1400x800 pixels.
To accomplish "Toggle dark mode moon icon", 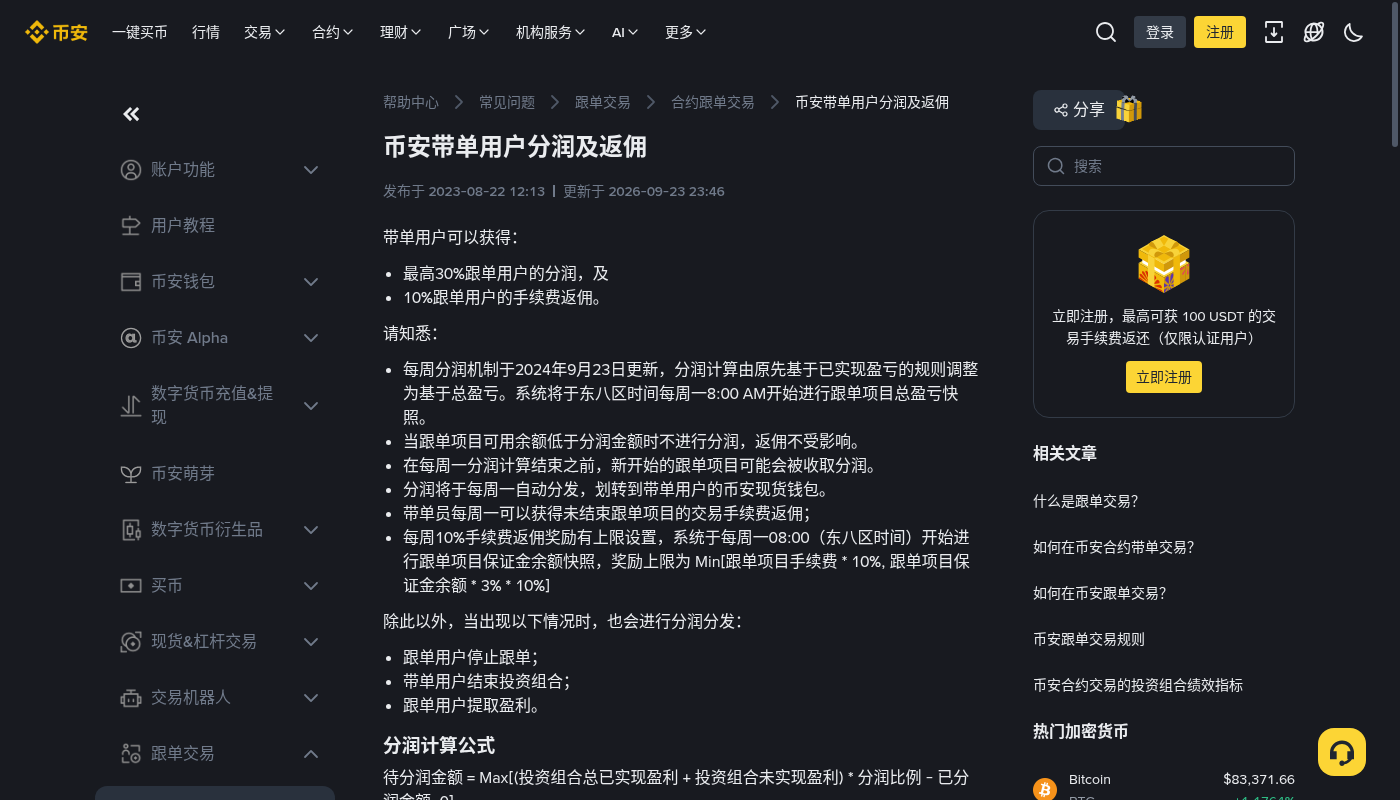I will (1354, 32).
